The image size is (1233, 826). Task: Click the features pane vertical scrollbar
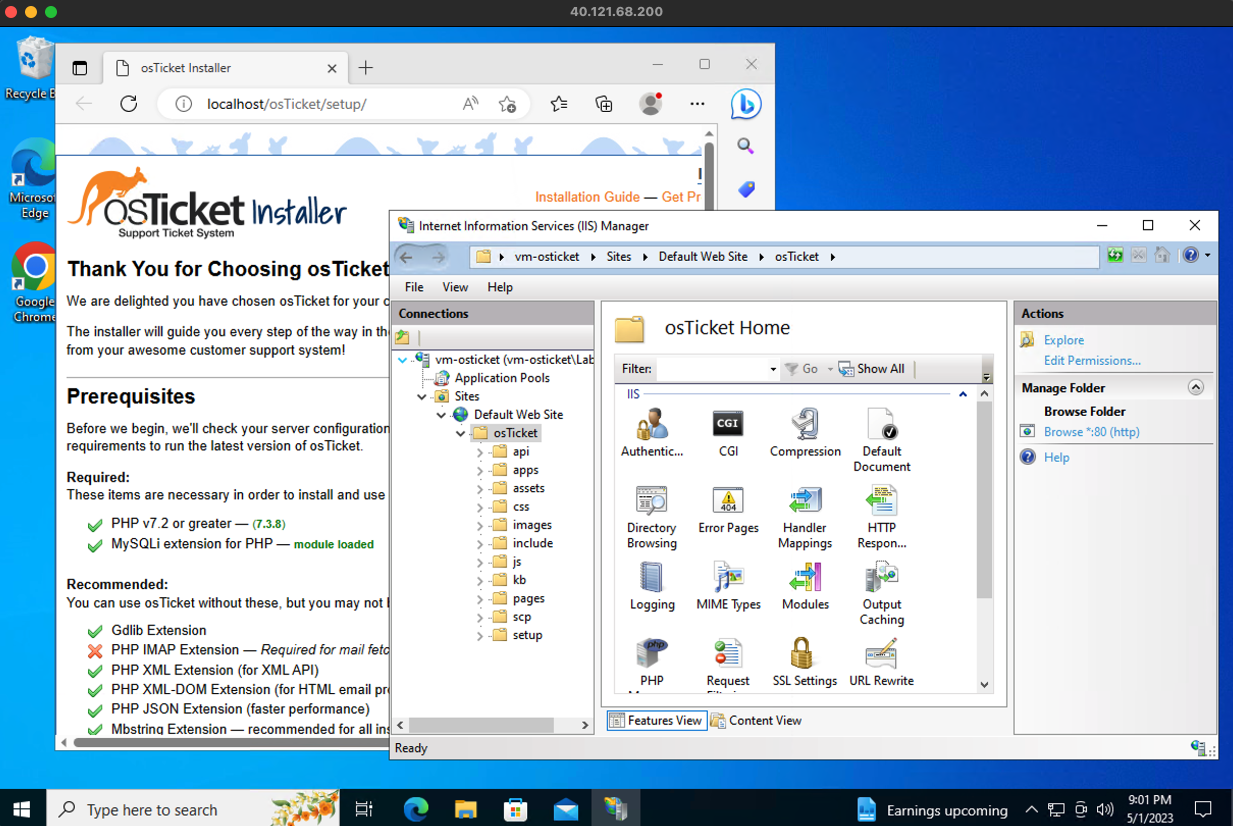pos(984,500)
